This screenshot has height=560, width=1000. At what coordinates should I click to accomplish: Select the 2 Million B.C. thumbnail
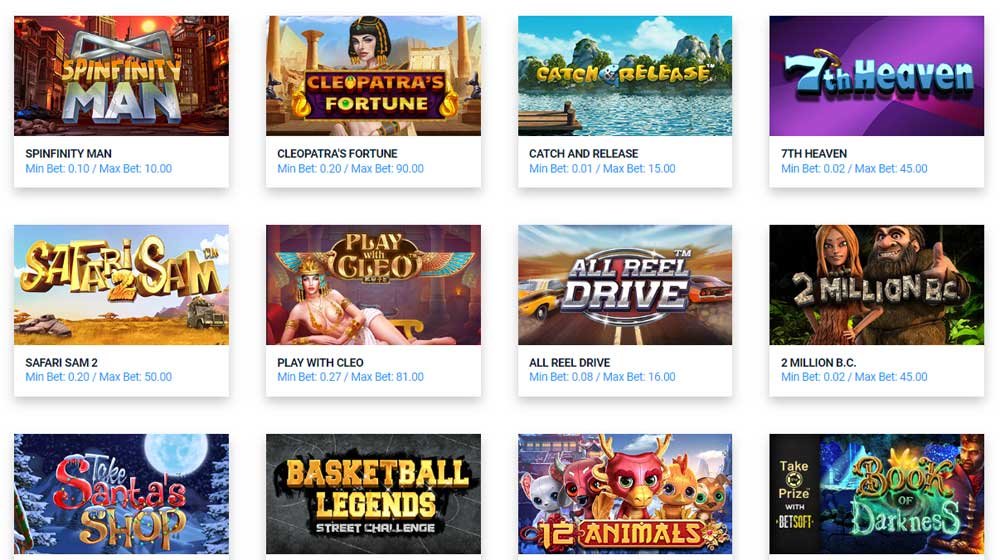pyautogui.click(x=876, y=284)
